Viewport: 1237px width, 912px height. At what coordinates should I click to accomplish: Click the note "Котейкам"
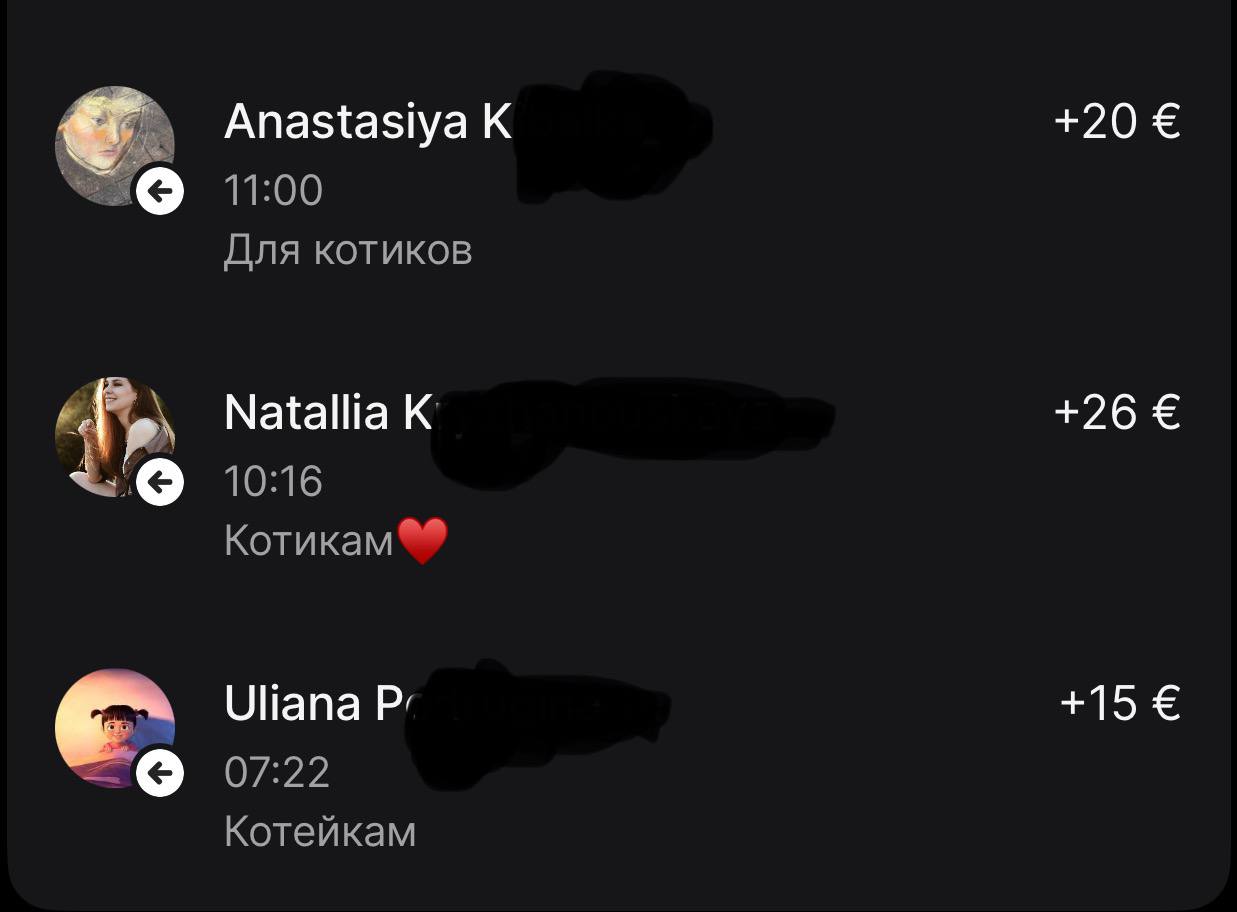click(320, 832)
